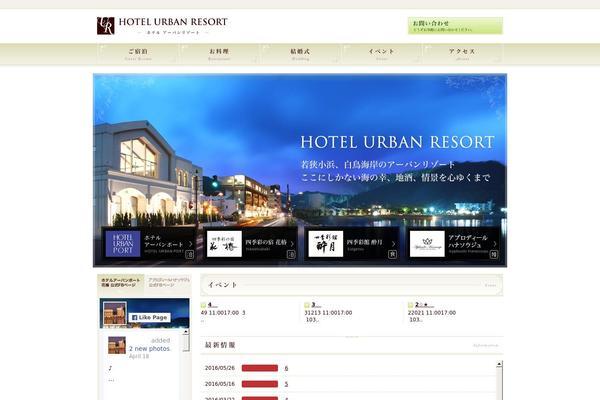600x400 pixels.
Task: Click the 泊 badge icon on 花椿 banner
Action: click(291, 255)
